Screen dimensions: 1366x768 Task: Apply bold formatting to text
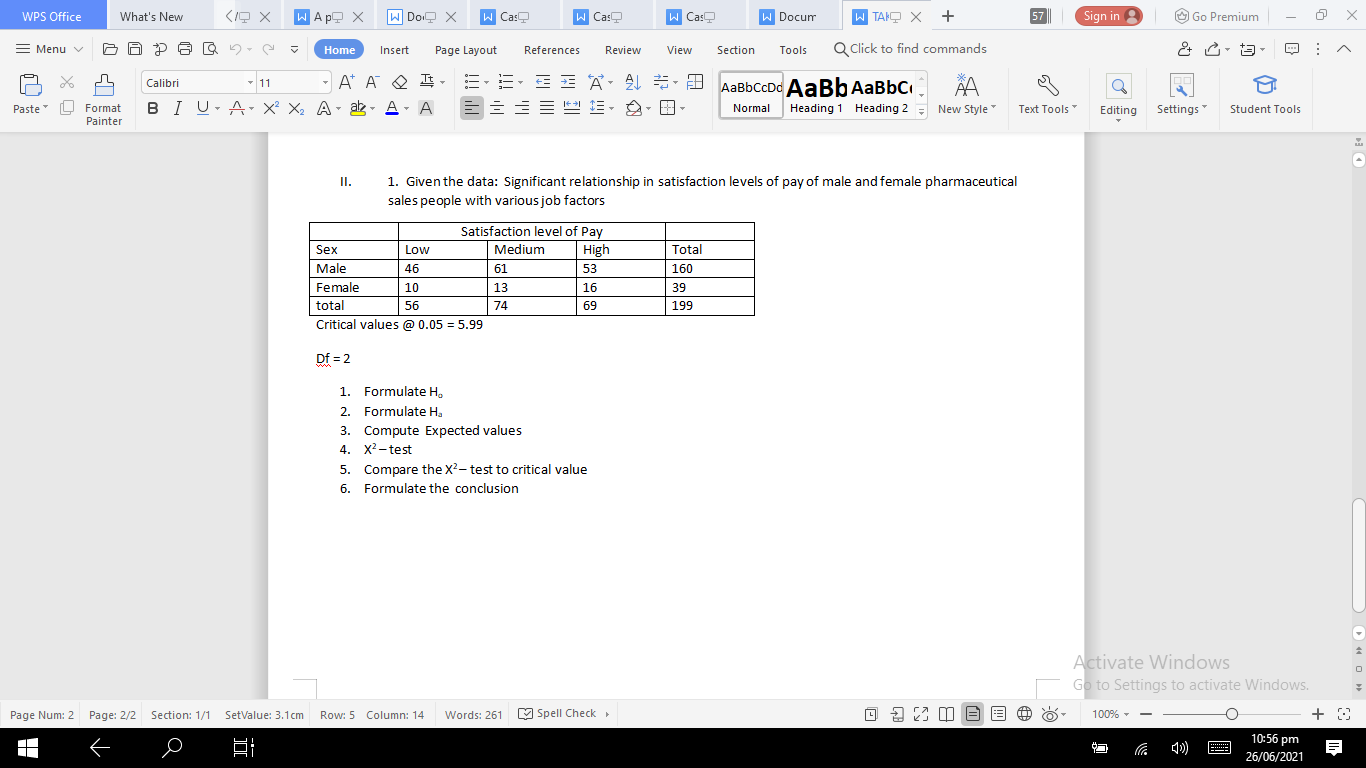coord(152,107)
